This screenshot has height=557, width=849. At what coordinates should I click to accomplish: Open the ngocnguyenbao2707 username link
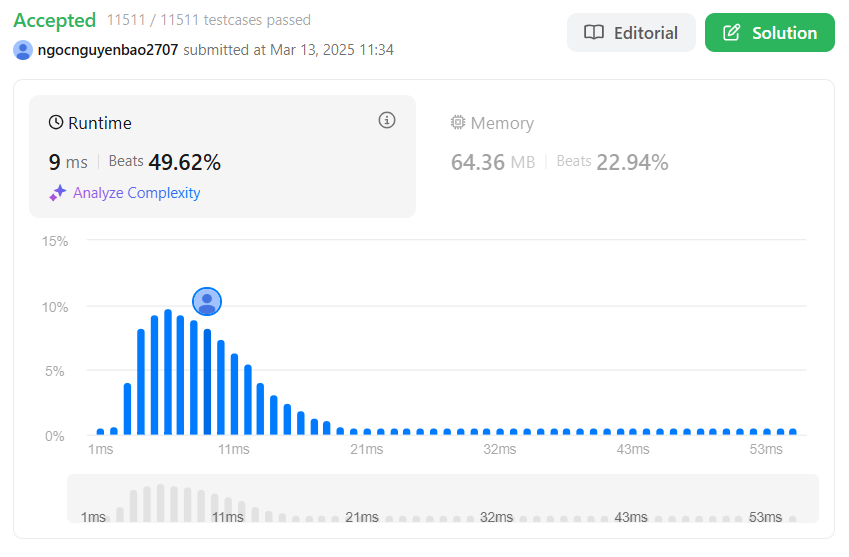(x=108, y=50)
